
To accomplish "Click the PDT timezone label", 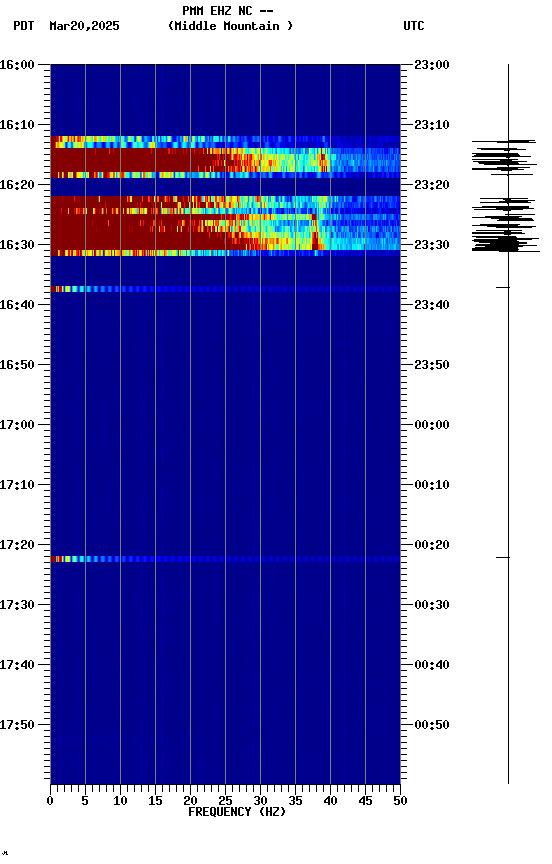I will click(x=24, y=26).
